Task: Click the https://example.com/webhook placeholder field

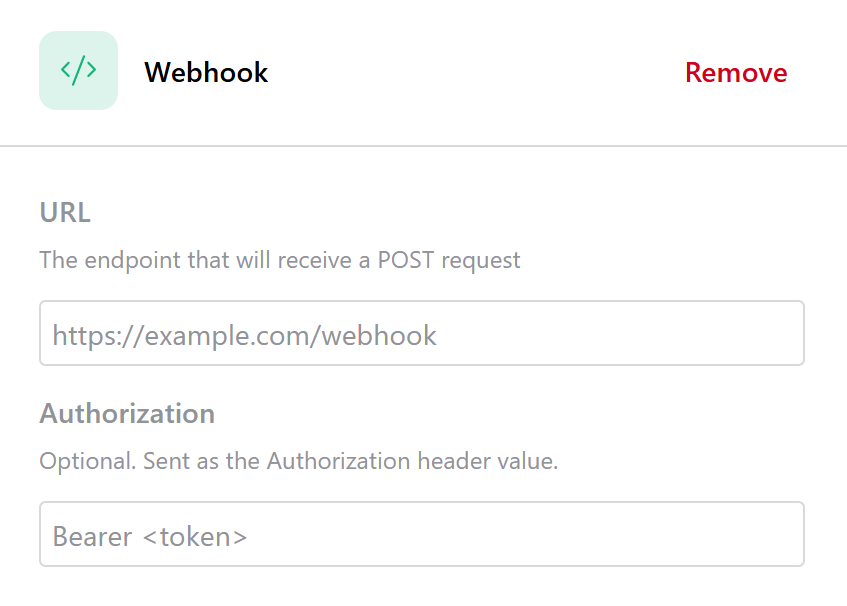Action: 422,333
